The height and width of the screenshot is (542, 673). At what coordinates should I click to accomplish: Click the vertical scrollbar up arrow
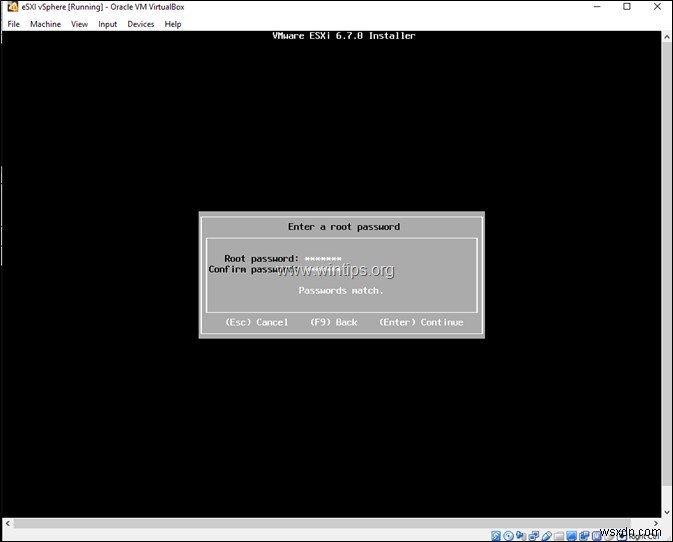[667, 37]
